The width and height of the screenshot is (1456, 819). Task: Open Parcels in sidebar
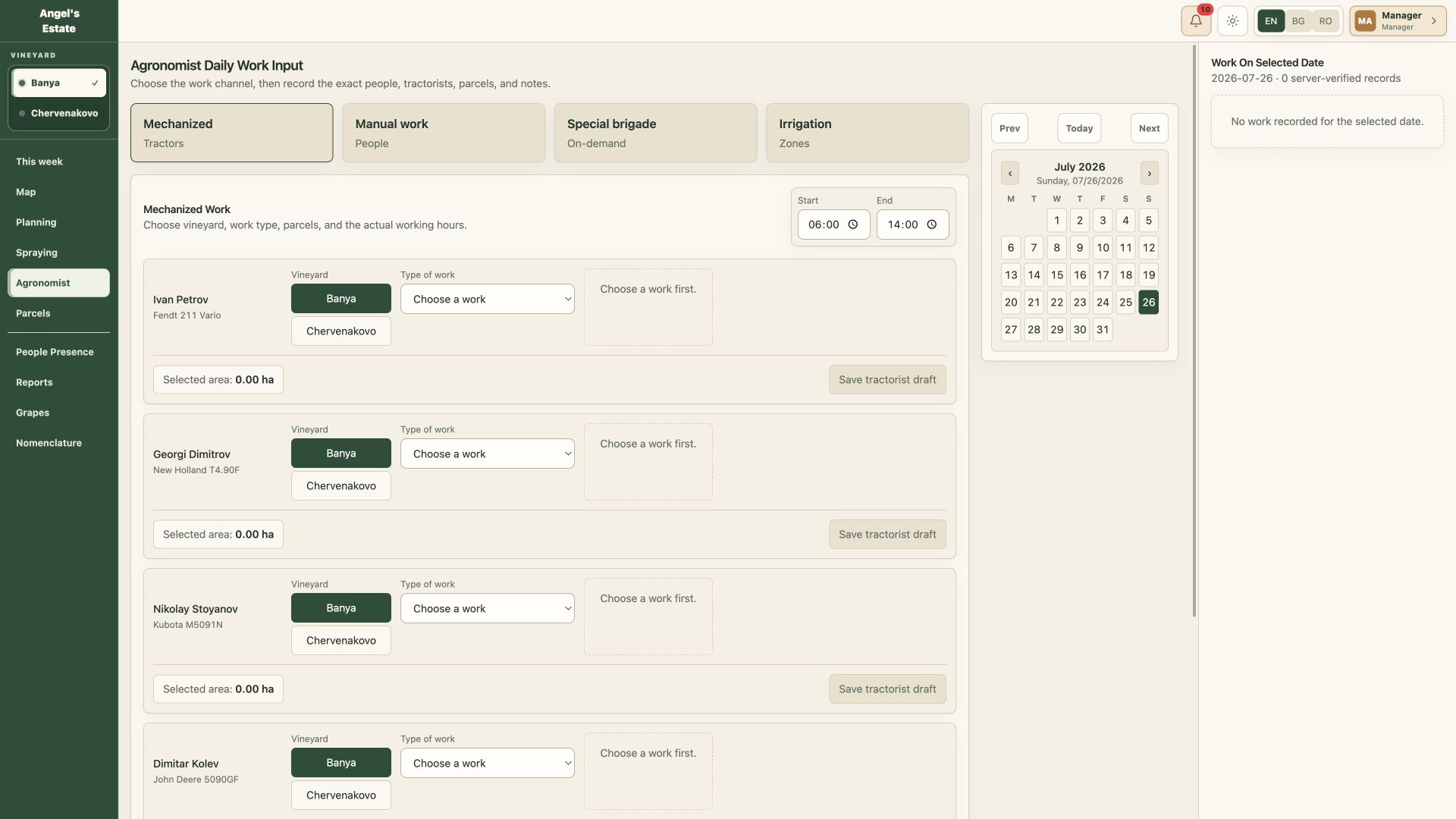pyautogui.click(x=58, y=313)
